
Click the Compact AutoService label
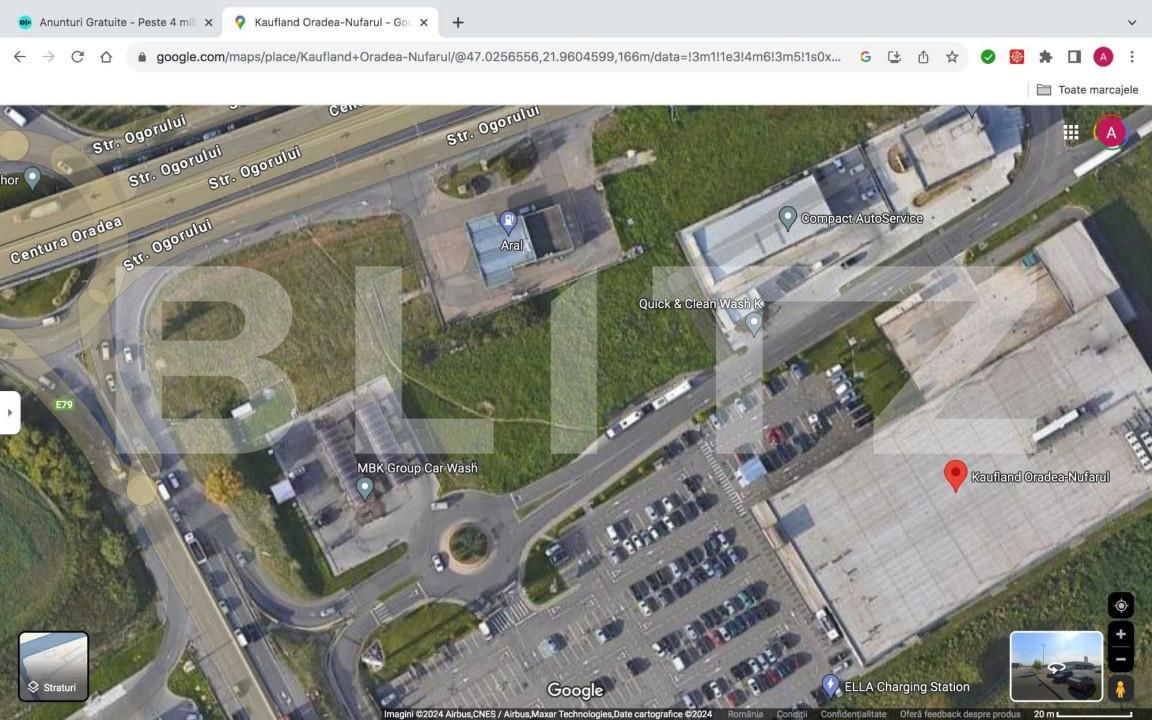[862, 218]
